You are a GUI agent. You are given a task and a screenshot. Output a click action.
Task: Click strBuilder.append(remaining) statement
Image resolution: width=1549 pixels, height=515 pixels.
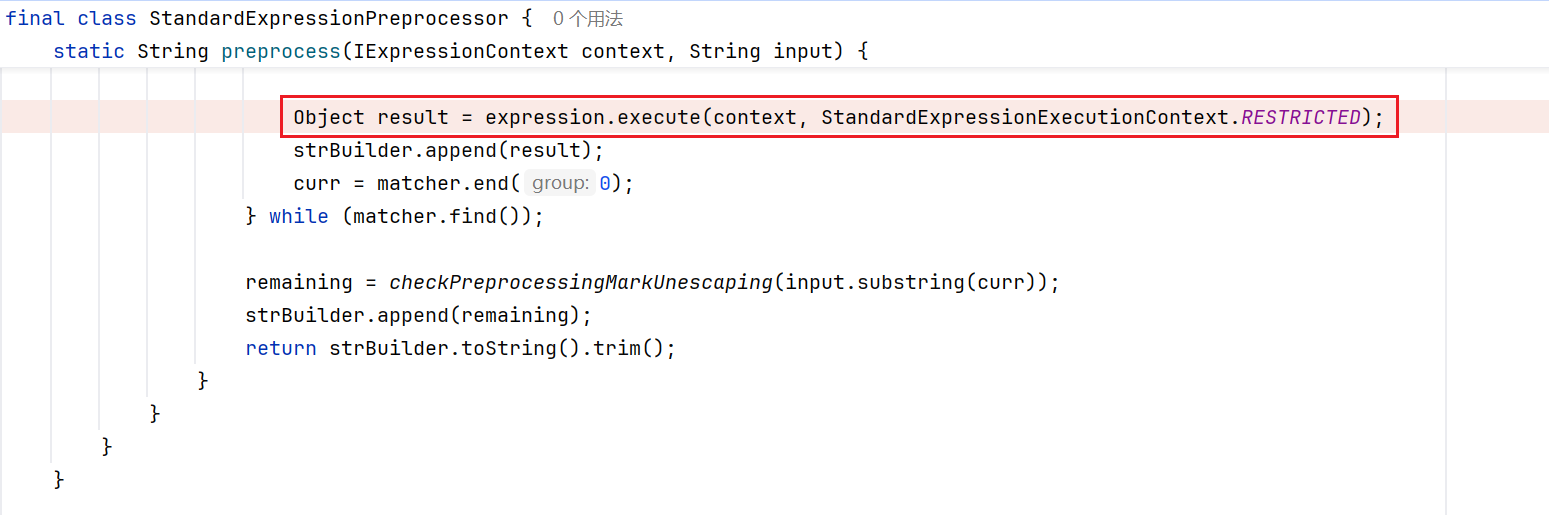point(419,315)
